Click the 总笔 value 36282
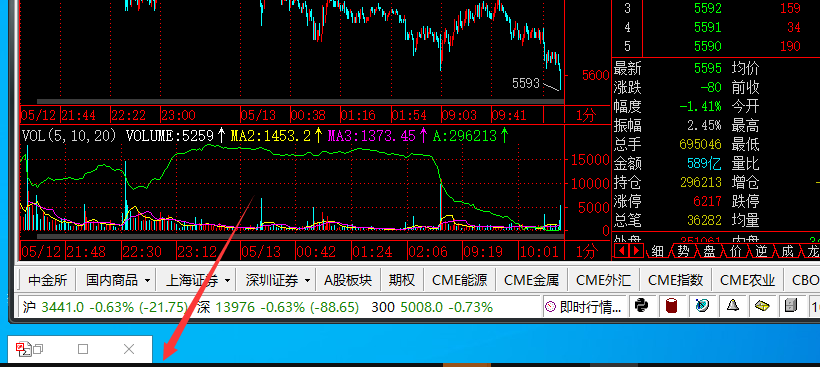Screen dimensions: 820x367 (x=704, y=220)
